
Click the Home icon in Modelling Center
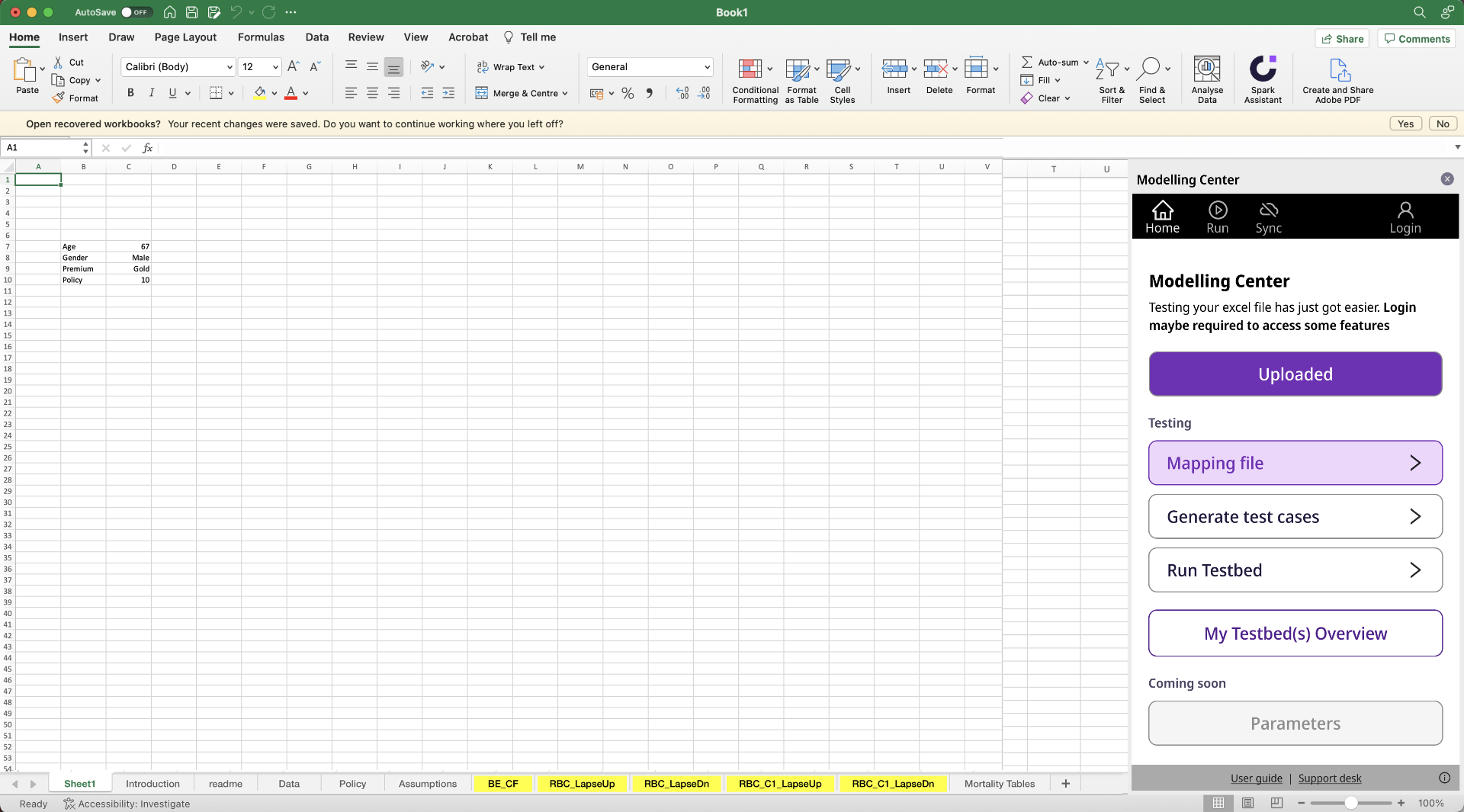pyautogui.click(x=1162, y=210)
